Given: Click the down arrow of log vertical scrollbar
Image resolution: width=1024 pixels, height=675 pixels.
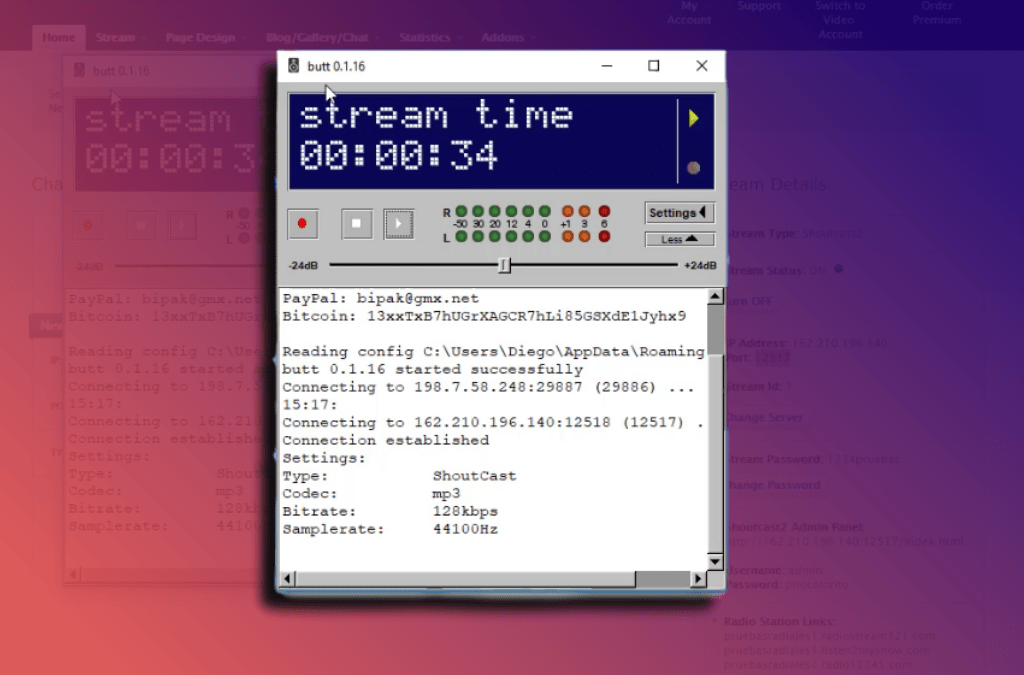Looking at the screenshot, I should (x=715, y=561).
